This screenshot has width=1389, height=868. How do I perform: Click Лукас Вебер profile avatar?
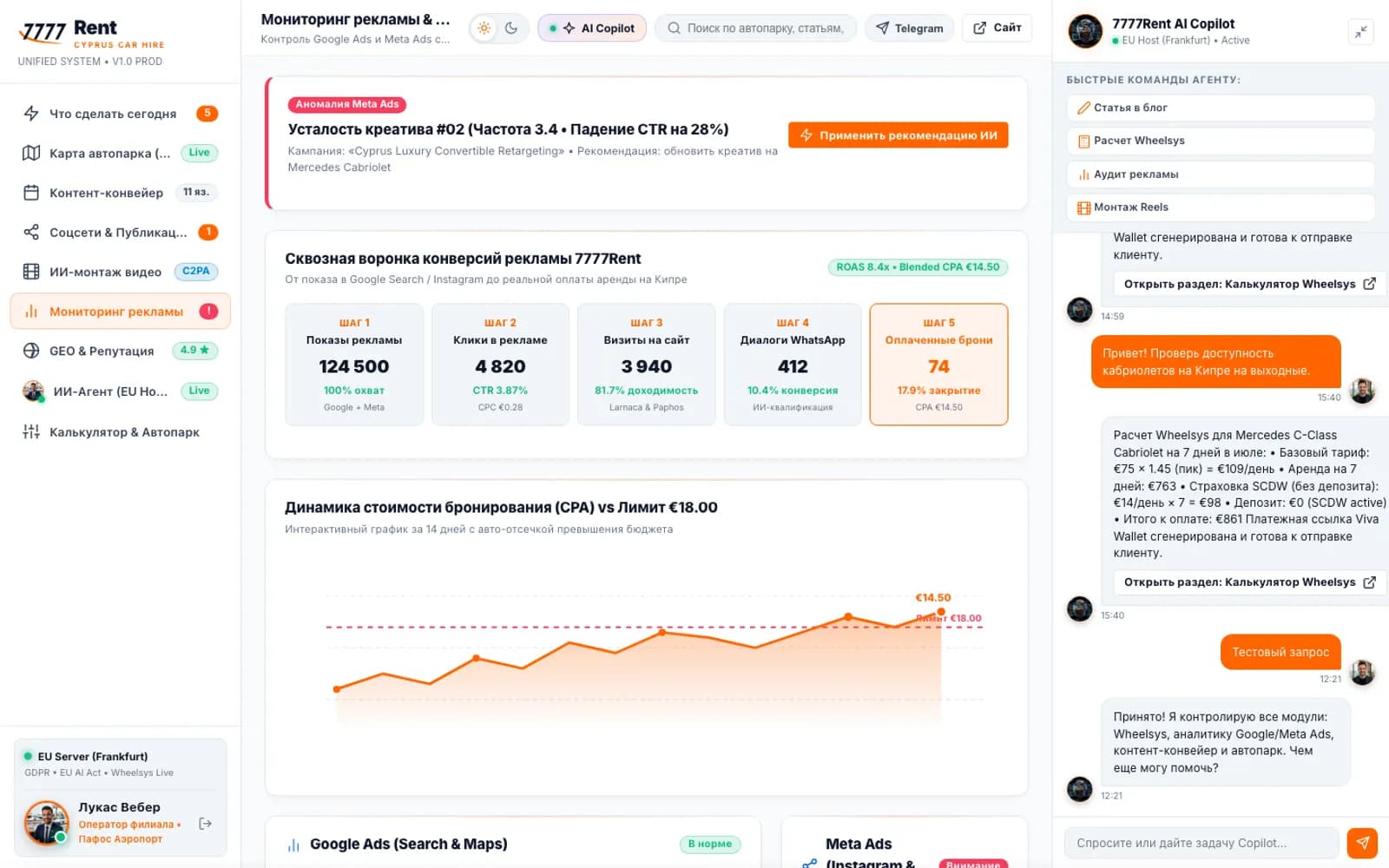46,823
